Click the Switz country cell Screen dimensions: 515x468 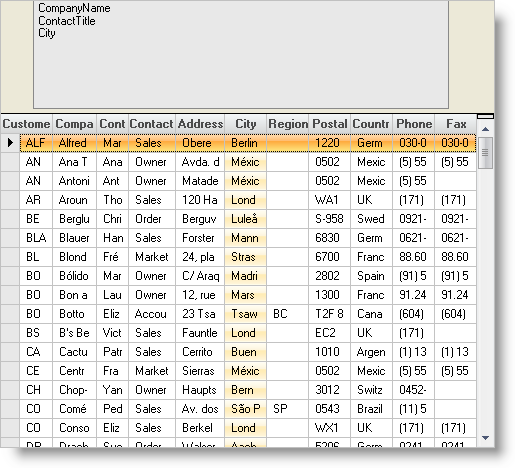[x=372, y=390]
